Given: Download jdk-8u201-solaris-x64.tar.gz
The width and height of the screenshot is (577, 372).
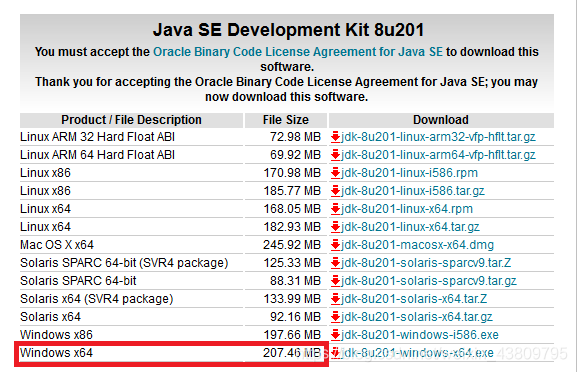Looking at the screenshot, I should pos(417,317).
